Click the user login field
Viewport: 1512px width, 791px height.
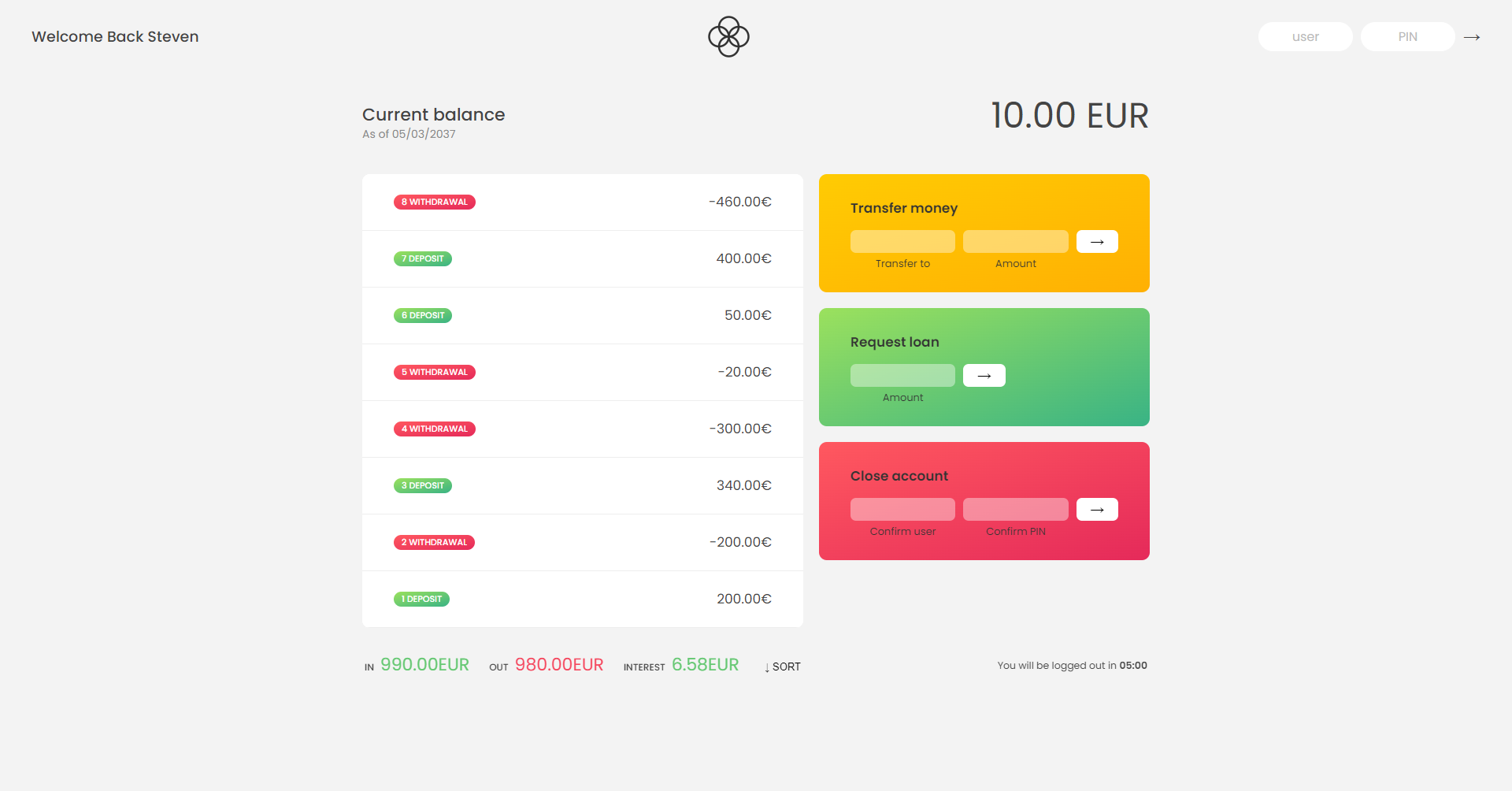[x=1305, y=36]
